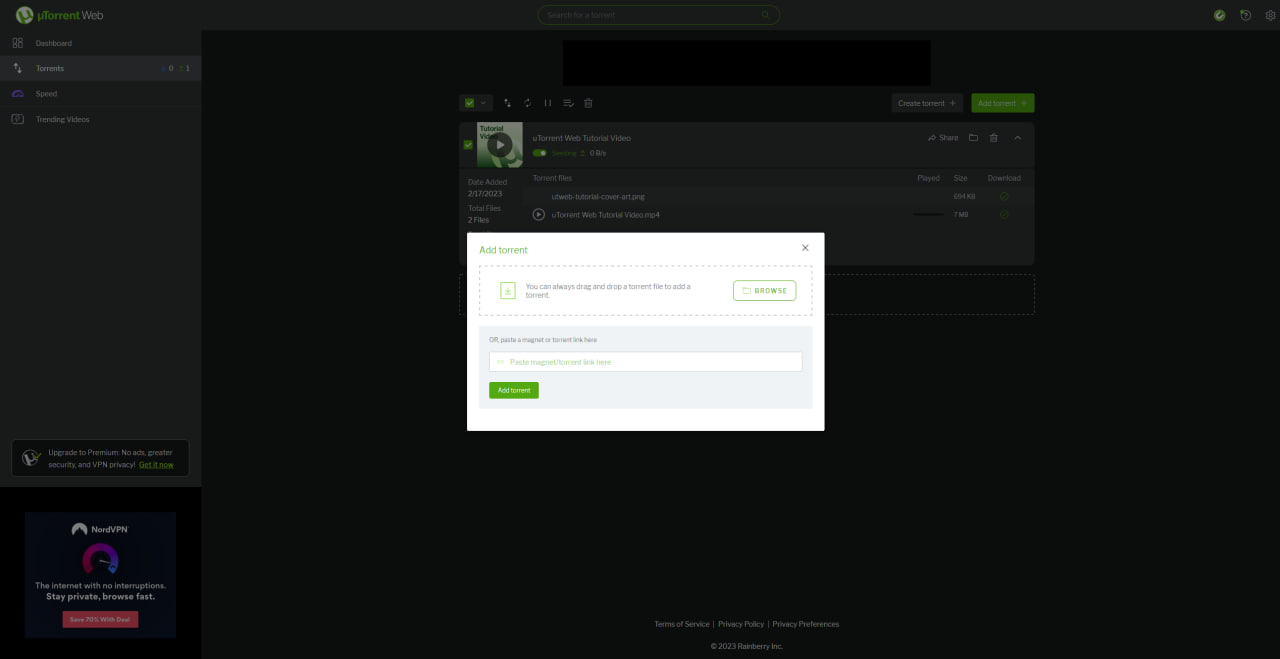The height and width of the screenshot is (659, 1280).
Task: Play uTorrent Web Tutorial Video.mp4 icon
Action: click(x=539, y=215)
